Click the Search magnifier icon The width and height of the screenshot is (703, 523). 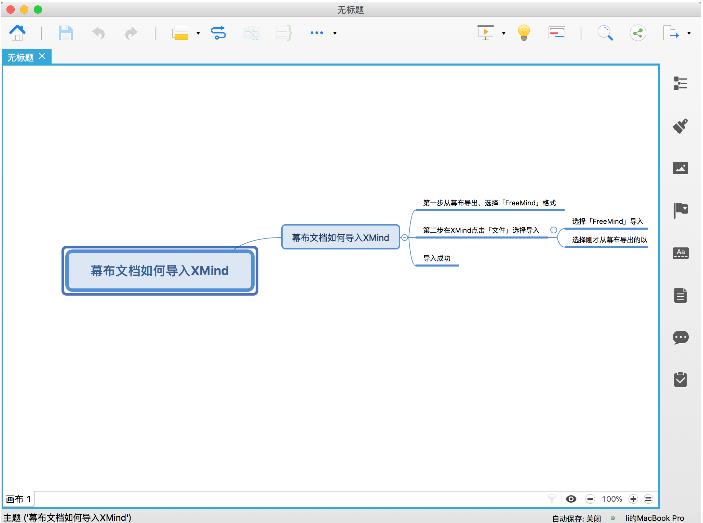pos(605,33)
